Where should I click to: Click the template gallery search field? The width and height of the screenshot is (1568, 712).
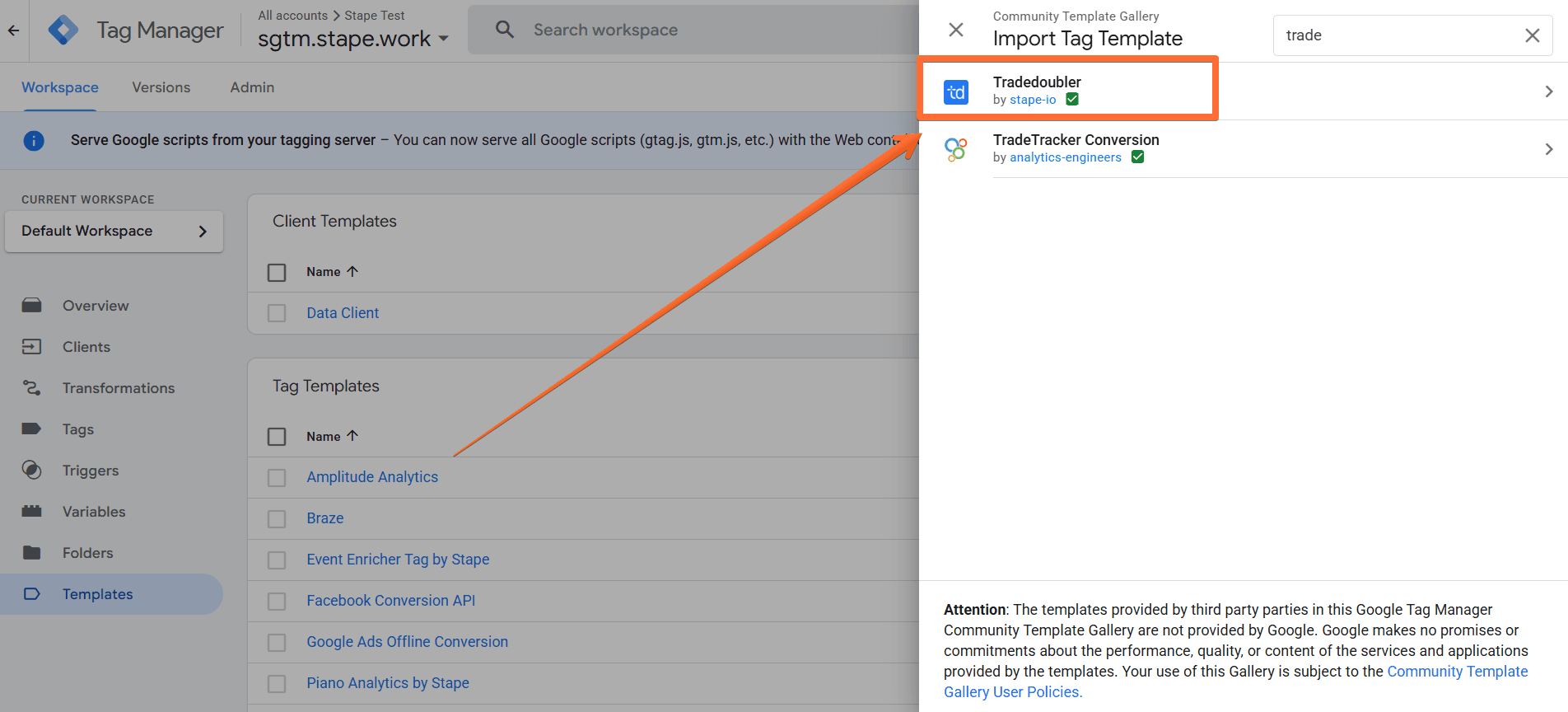[1396, 35]
